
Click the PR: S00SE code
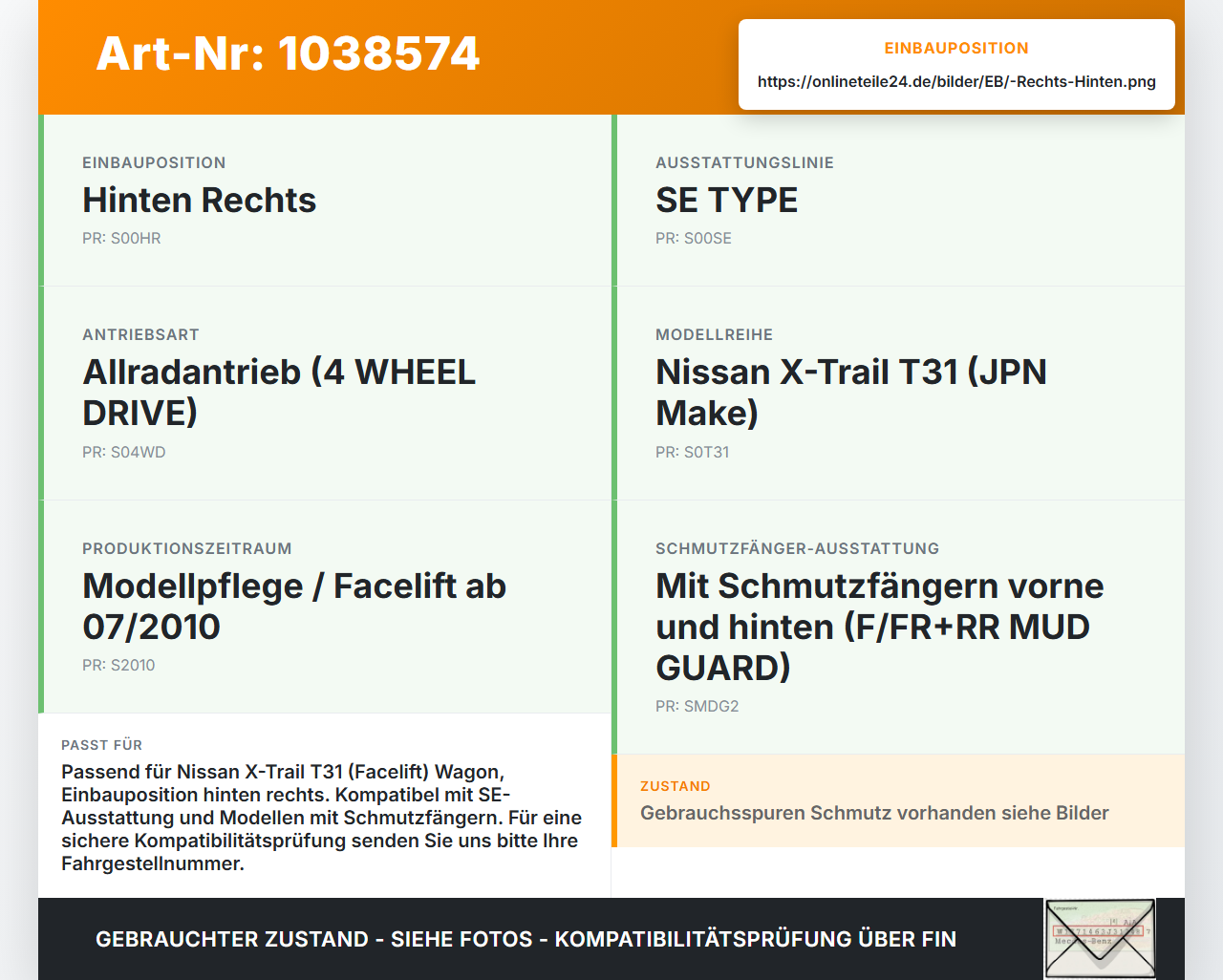point(694,238)
